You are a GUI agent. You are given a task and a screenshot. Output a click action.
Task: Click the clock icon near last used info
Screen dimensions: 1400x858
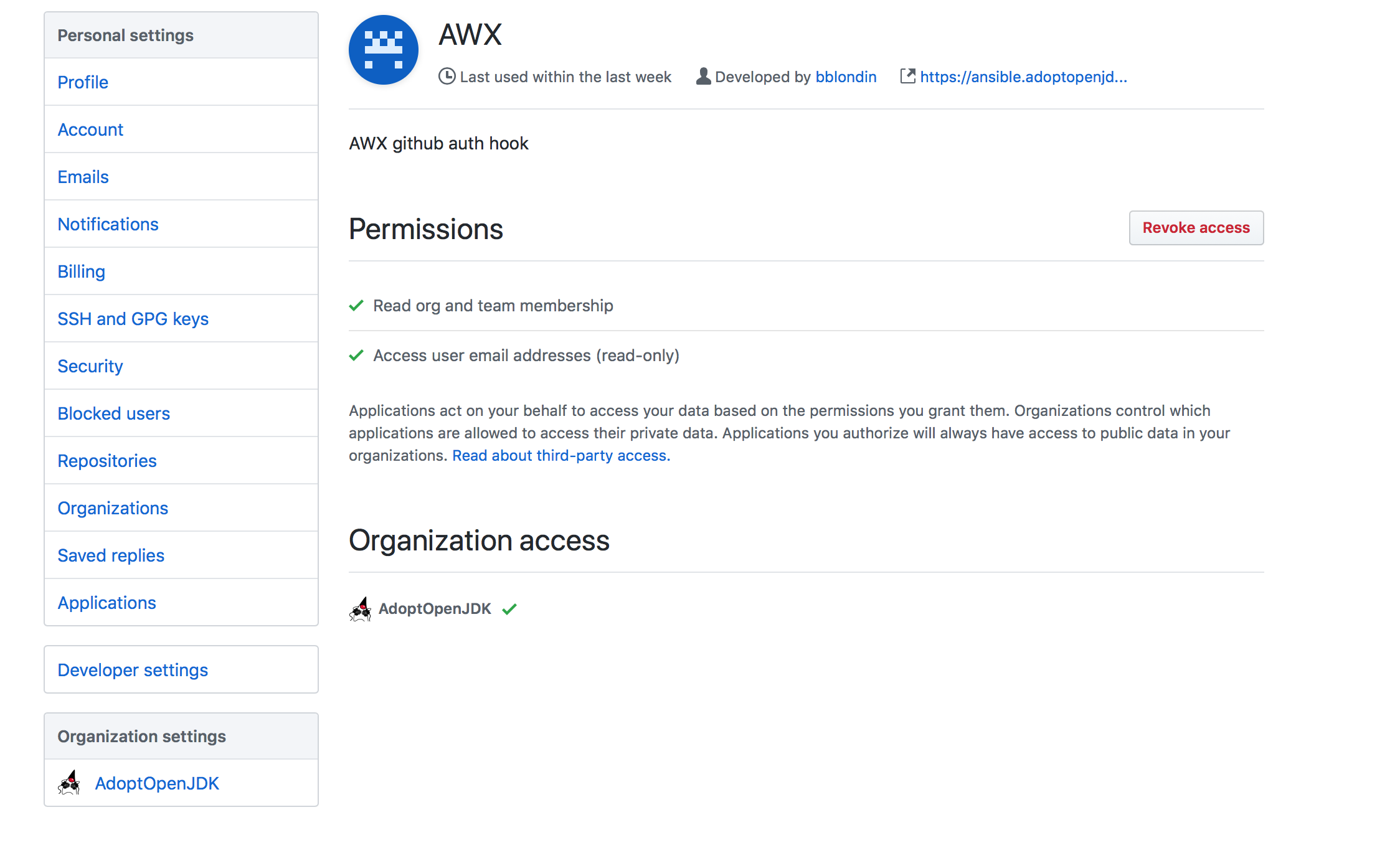click(x=447, y=77)
